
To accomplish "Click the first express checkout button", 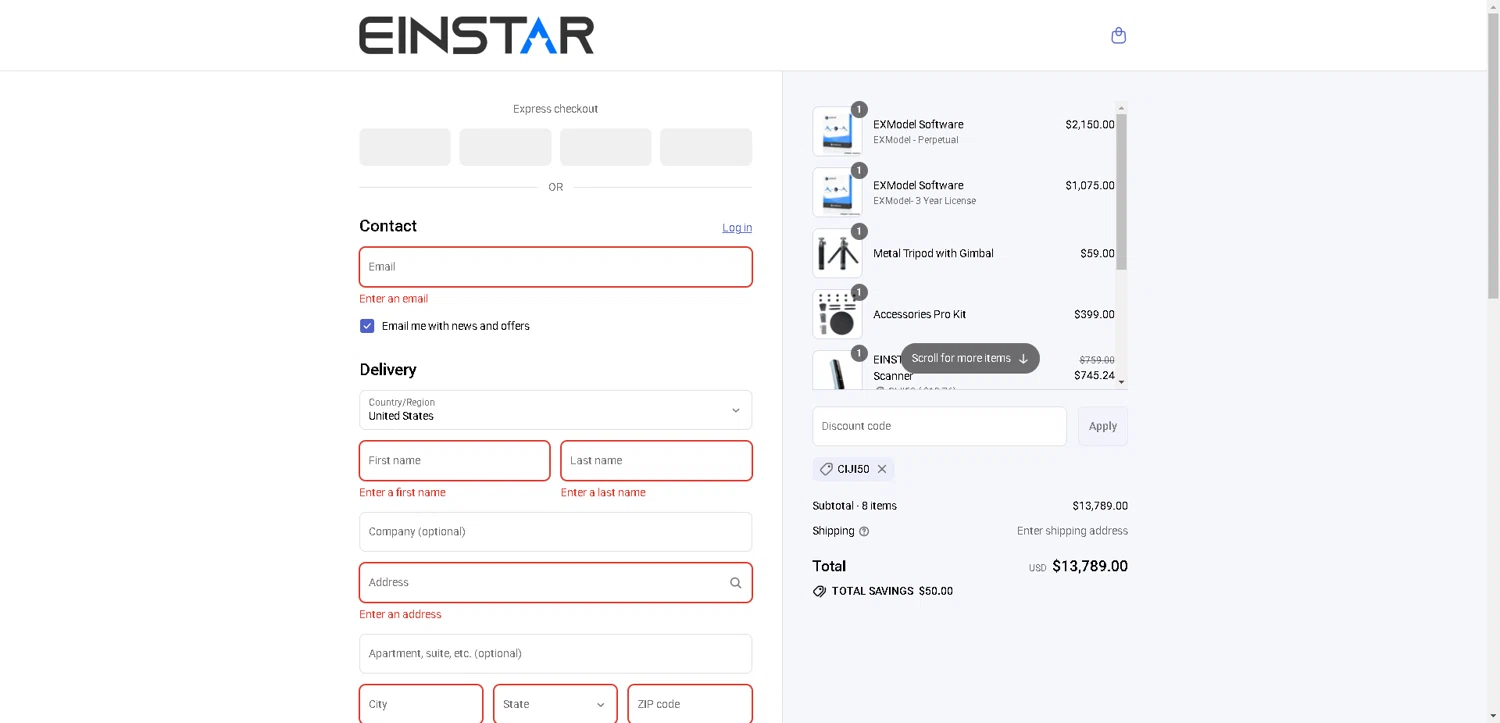I will point(405,147).
